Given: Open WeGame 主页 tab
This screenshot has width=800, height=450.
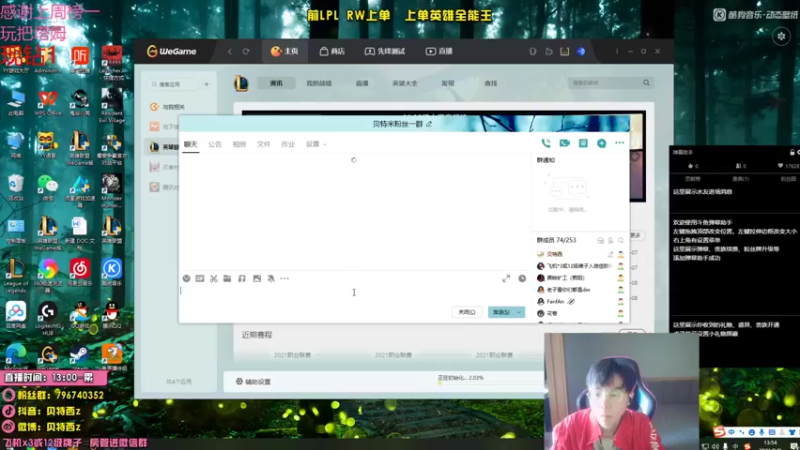Looking at the screenshot, I should point(285,52).
